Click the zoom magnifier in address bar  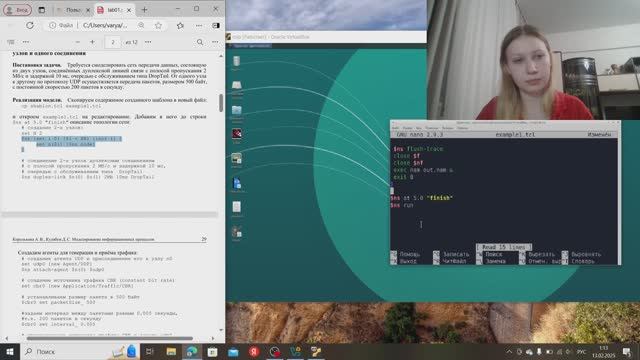pyautogui.click(x=141, y=25)
